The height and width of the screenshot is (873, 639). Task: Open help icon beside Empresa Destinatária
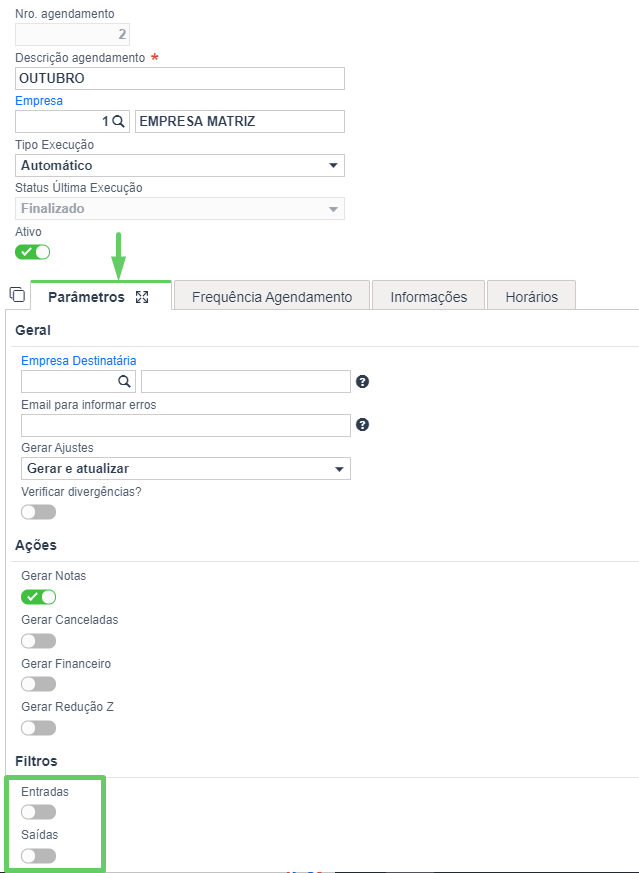362,382
